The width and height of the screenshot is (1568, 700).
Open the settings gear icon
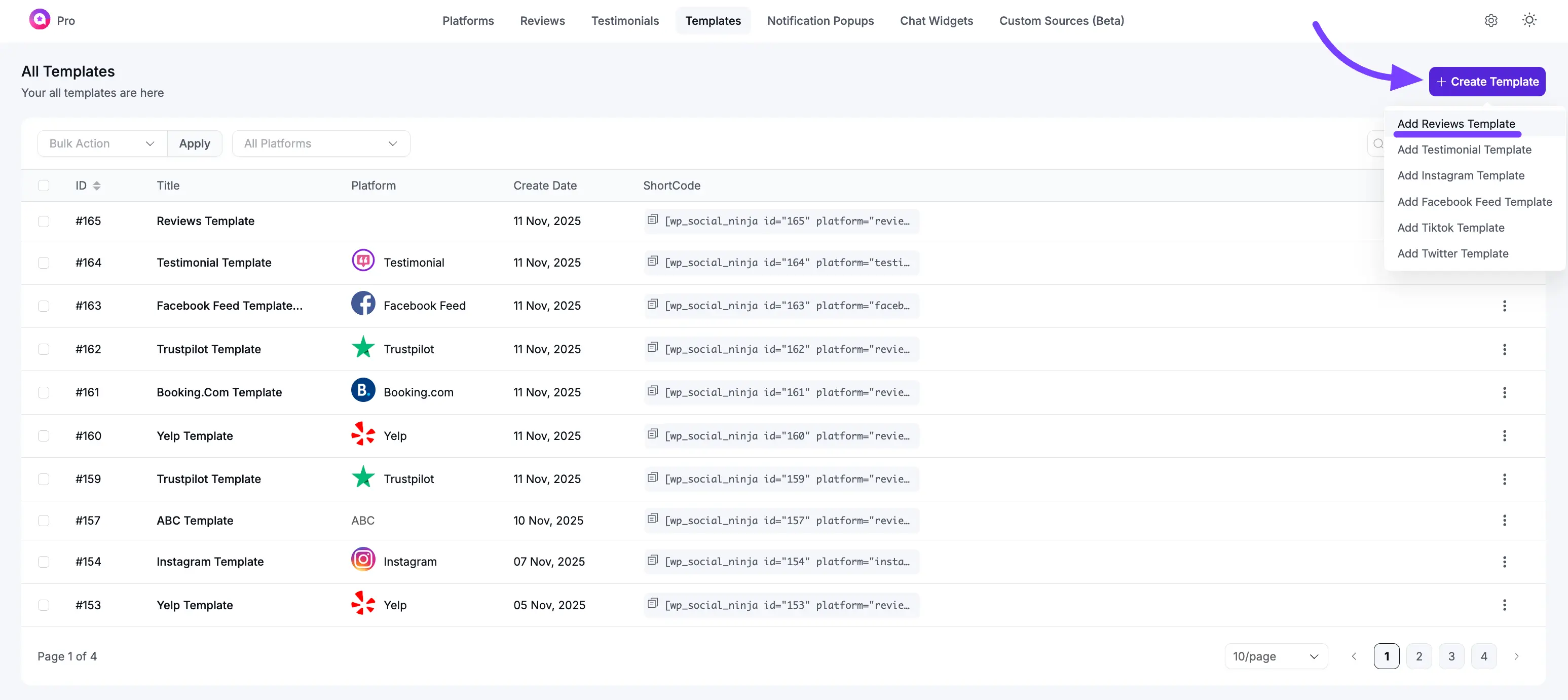pos(1490,21)
